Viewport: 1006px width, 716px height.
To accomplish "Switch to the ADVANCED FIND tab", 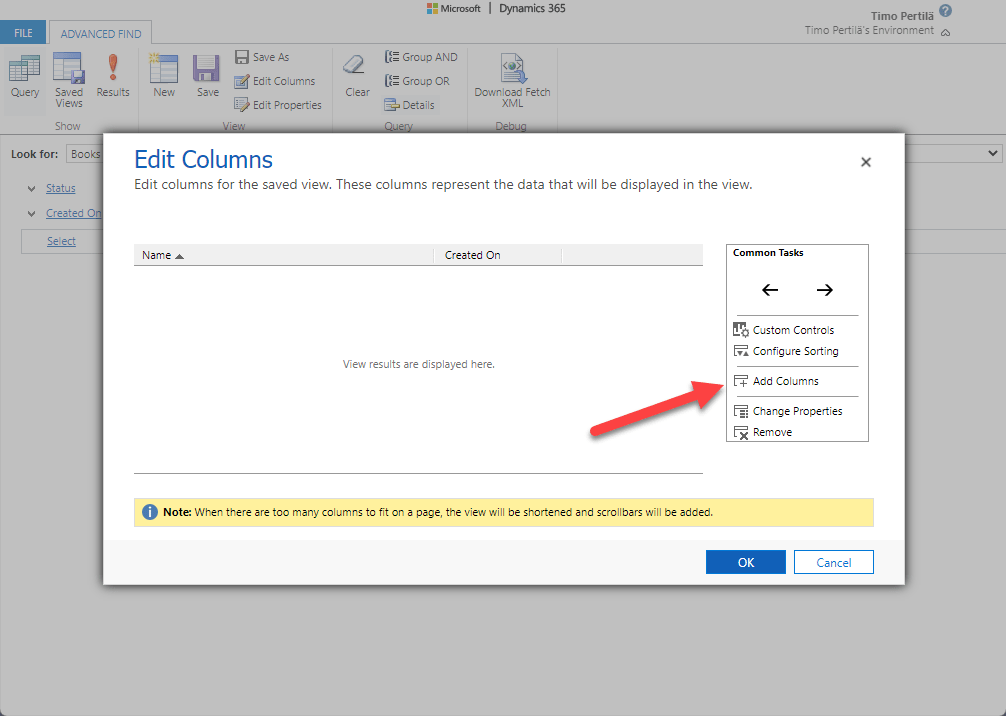I will pyautogui.click(x=100, y=33).
